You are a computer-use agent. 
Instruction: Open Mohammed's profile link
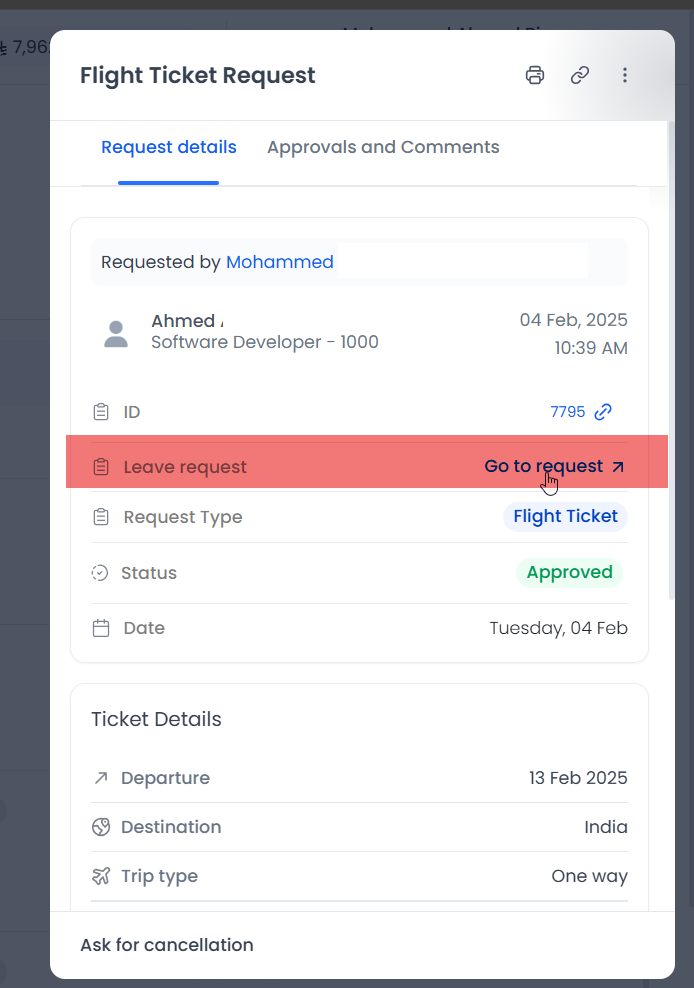280,261
